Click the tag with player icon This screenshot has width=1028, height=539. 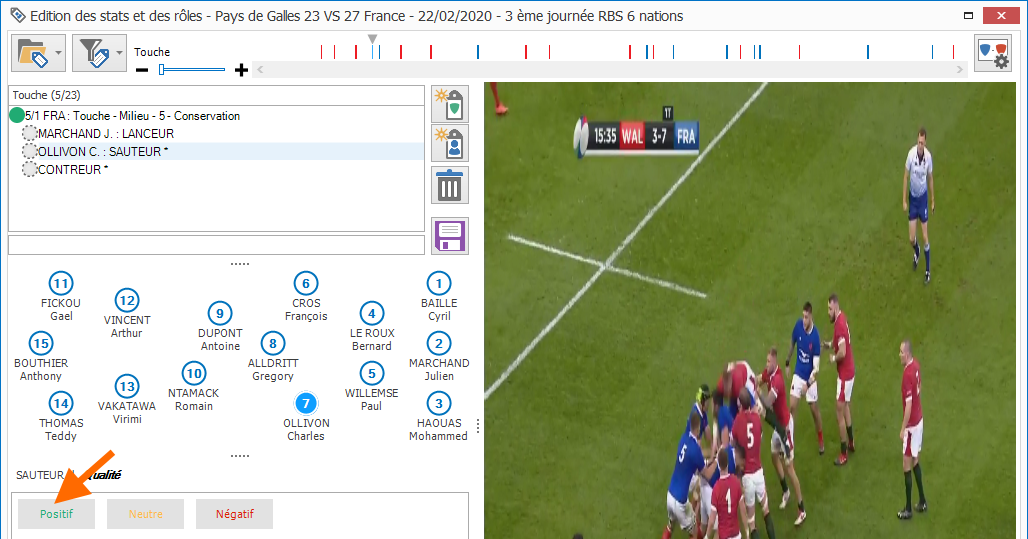point(450,143)
